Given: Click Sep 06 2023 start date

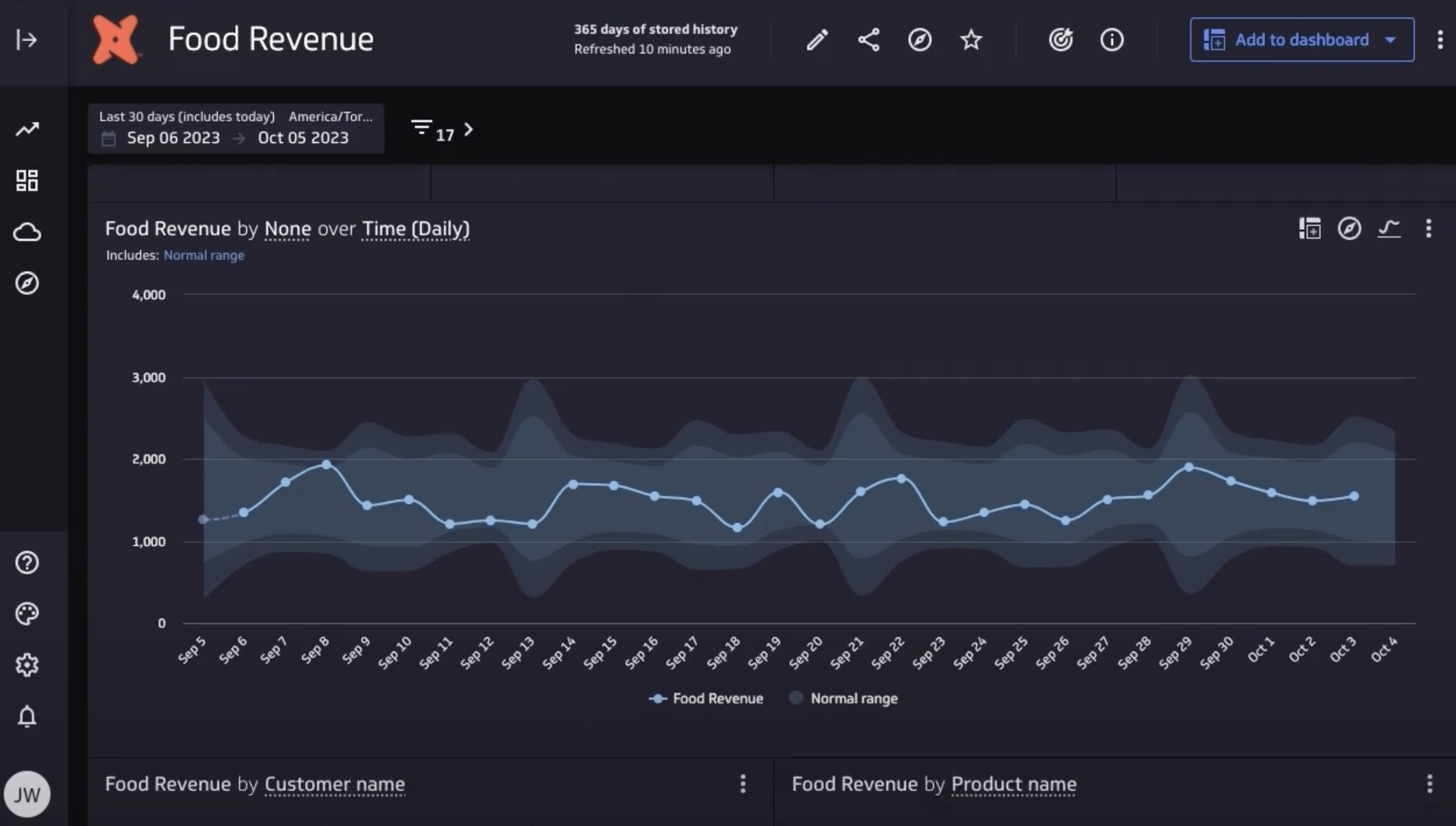Looking at the screenshot, I should click(173, 138).
